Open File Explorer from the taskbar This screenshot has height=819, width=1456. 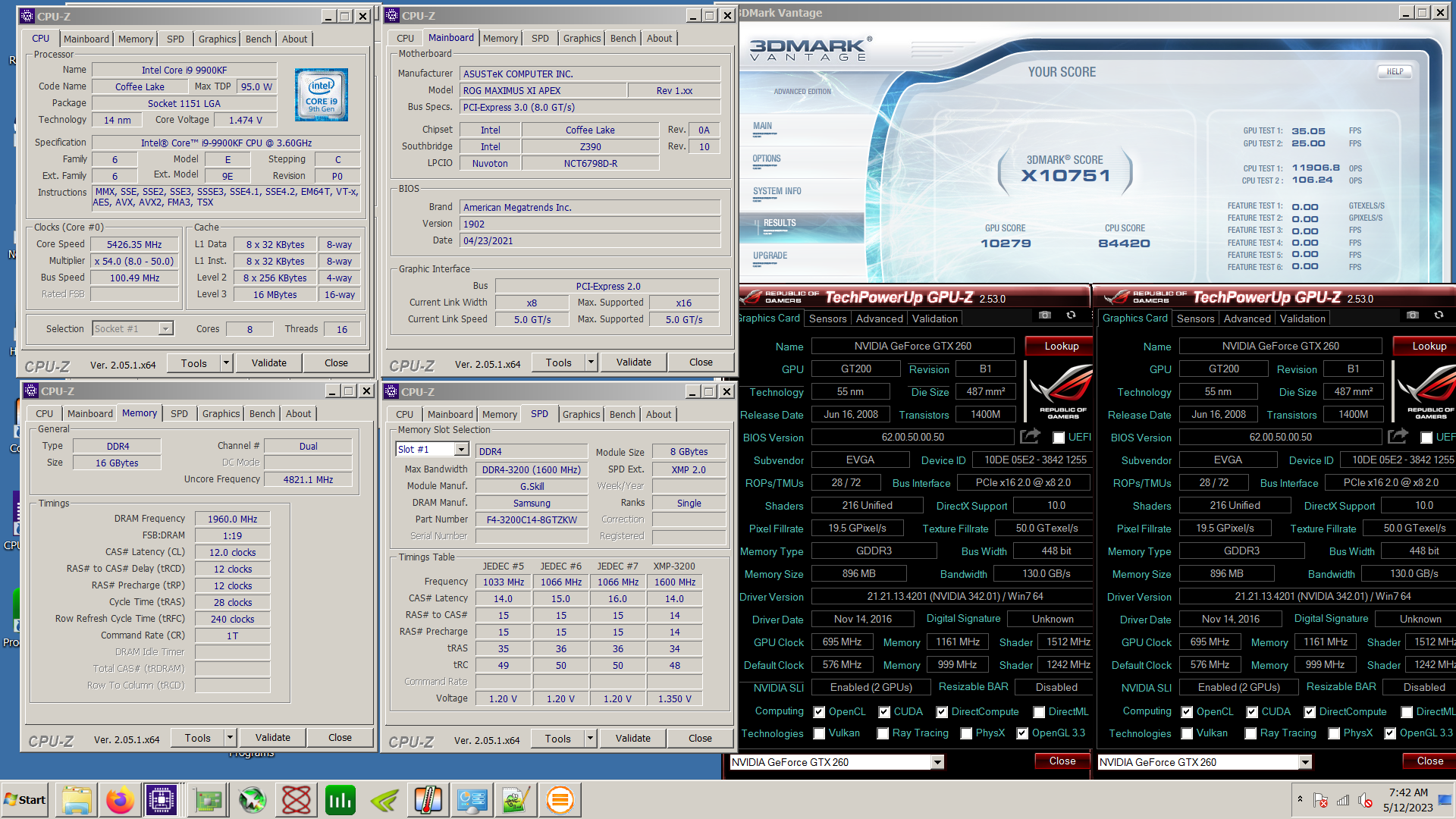click(x=77, y=800)
